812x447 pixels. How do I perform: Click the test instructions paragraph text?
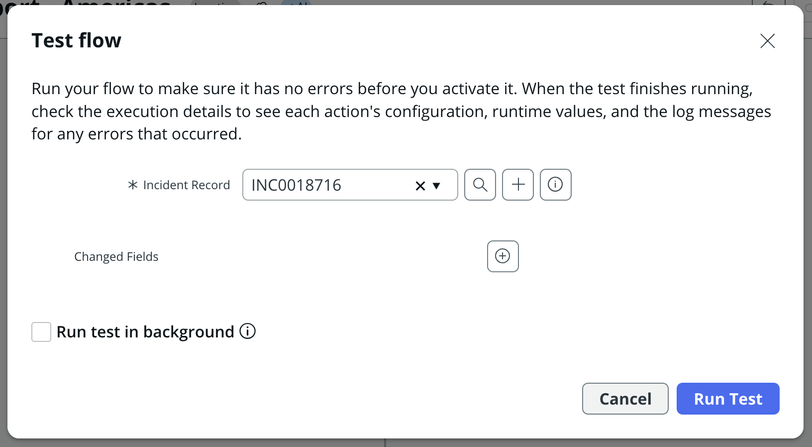[400, 110]
